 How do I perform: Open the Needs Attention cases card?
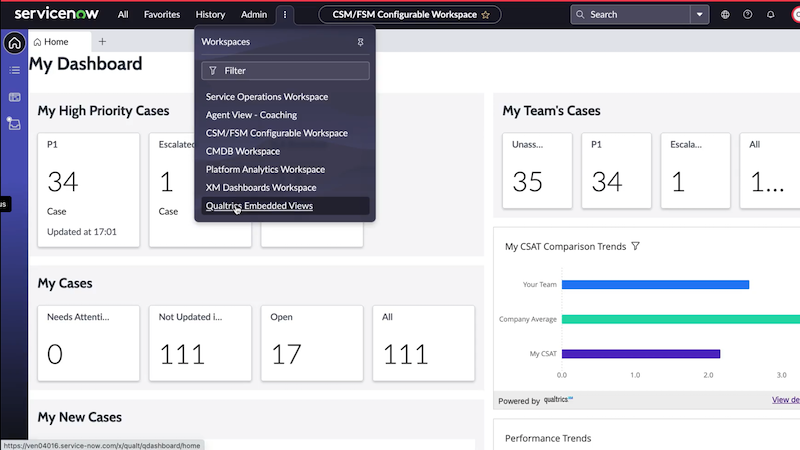pos(88,343)
